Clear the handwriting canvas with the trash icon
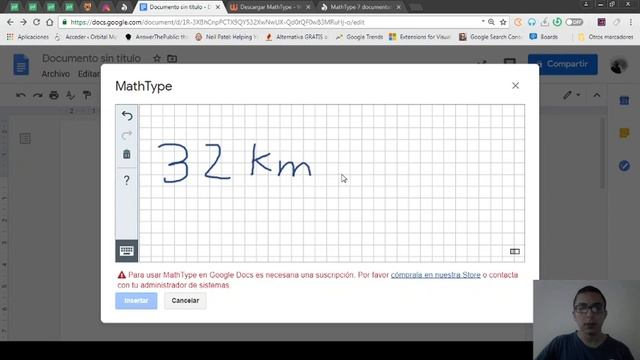640x360 pixels. [127, 154]
